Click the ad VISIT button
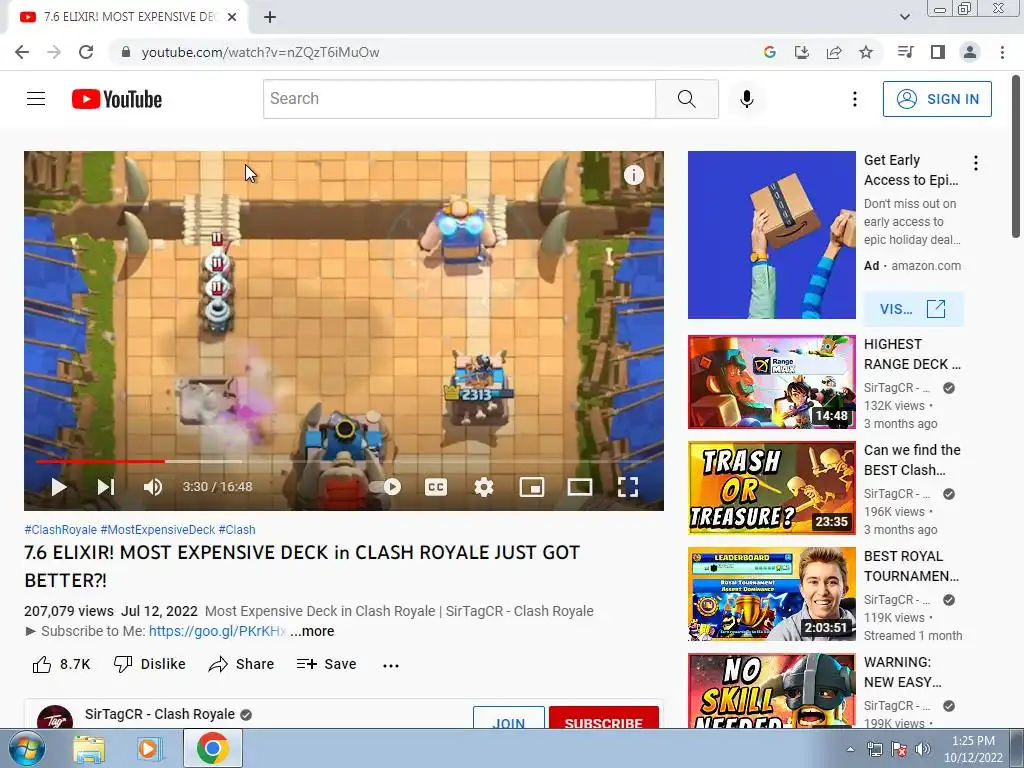 point(913,309)
